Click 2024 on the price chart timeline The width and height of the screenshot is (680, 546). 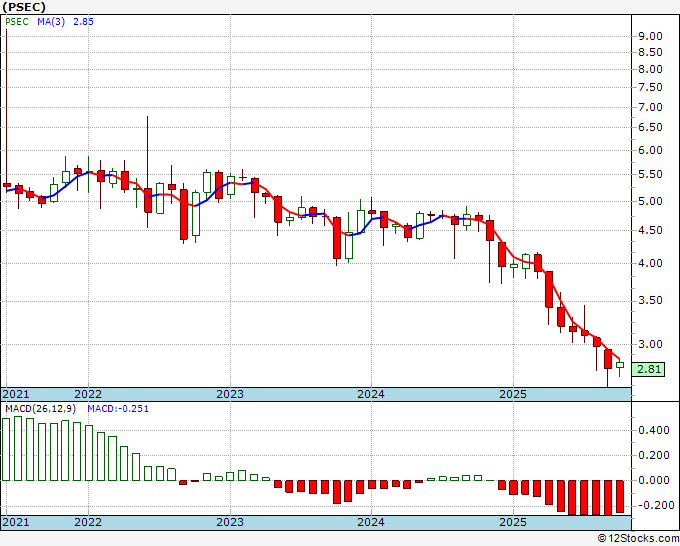tap(371, 394)
